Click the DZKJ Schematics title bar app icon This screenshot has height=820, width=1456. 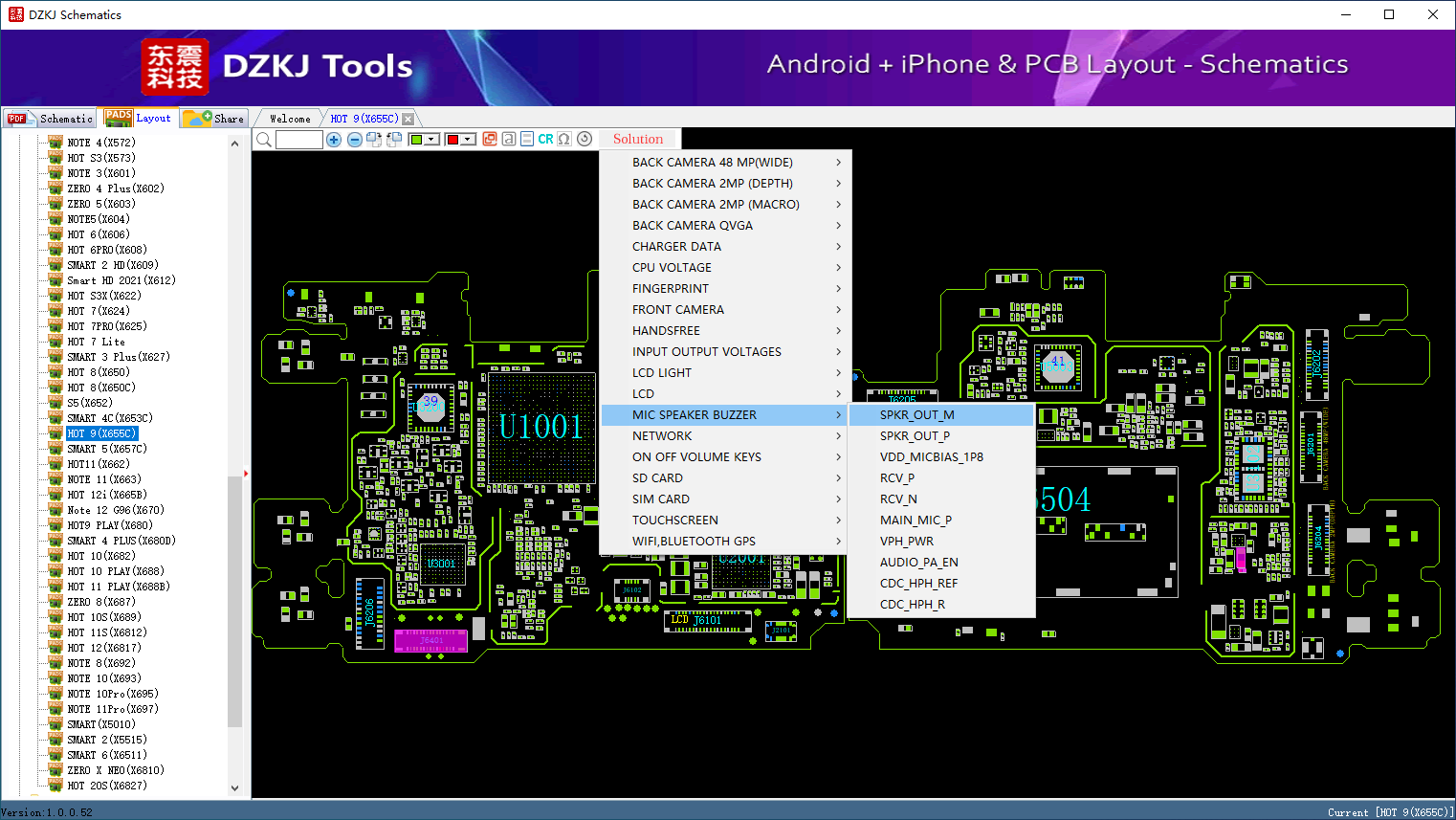coord(15,14)
